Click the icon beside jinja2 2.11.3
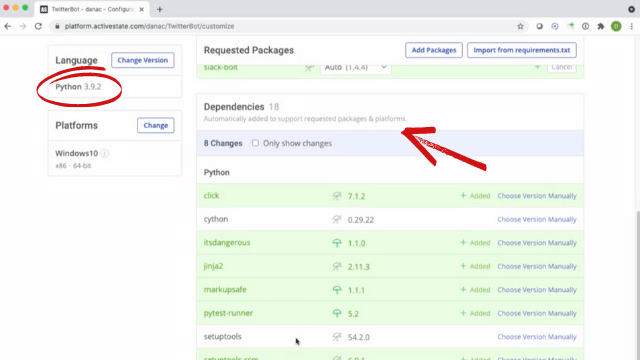This screenshot has width=640, height=360. tap(337, 267)
